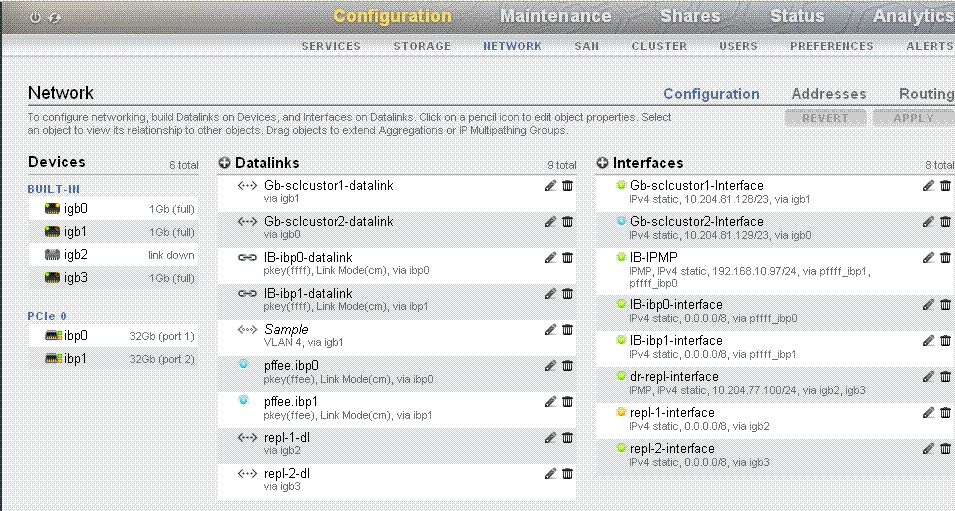
Task: Open the CLUSTER configuration section
Action: click(659, 46)
